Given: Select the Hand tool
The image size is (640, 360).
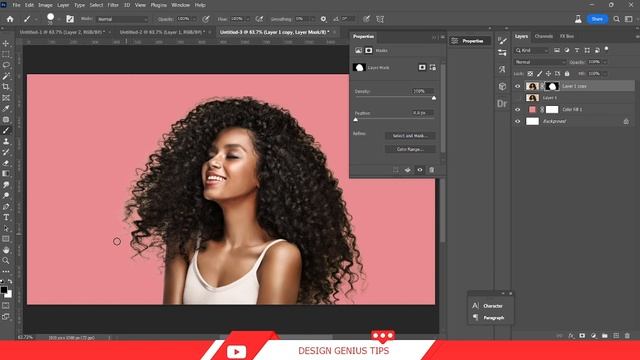Looking at the screenshot, I should tap(6, 250).
